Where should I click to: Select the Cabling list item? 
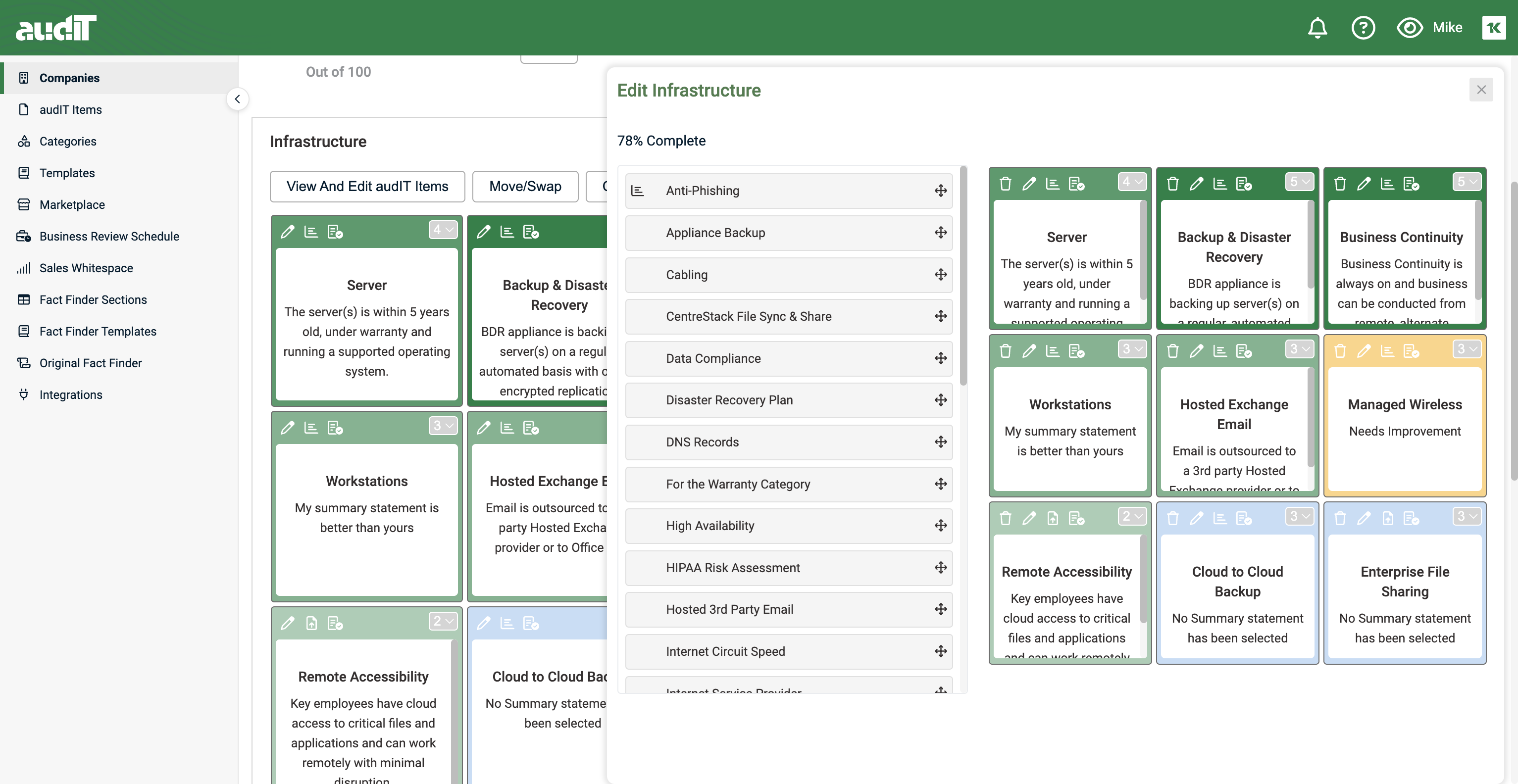pyautogui.click(x=789, y=275)
